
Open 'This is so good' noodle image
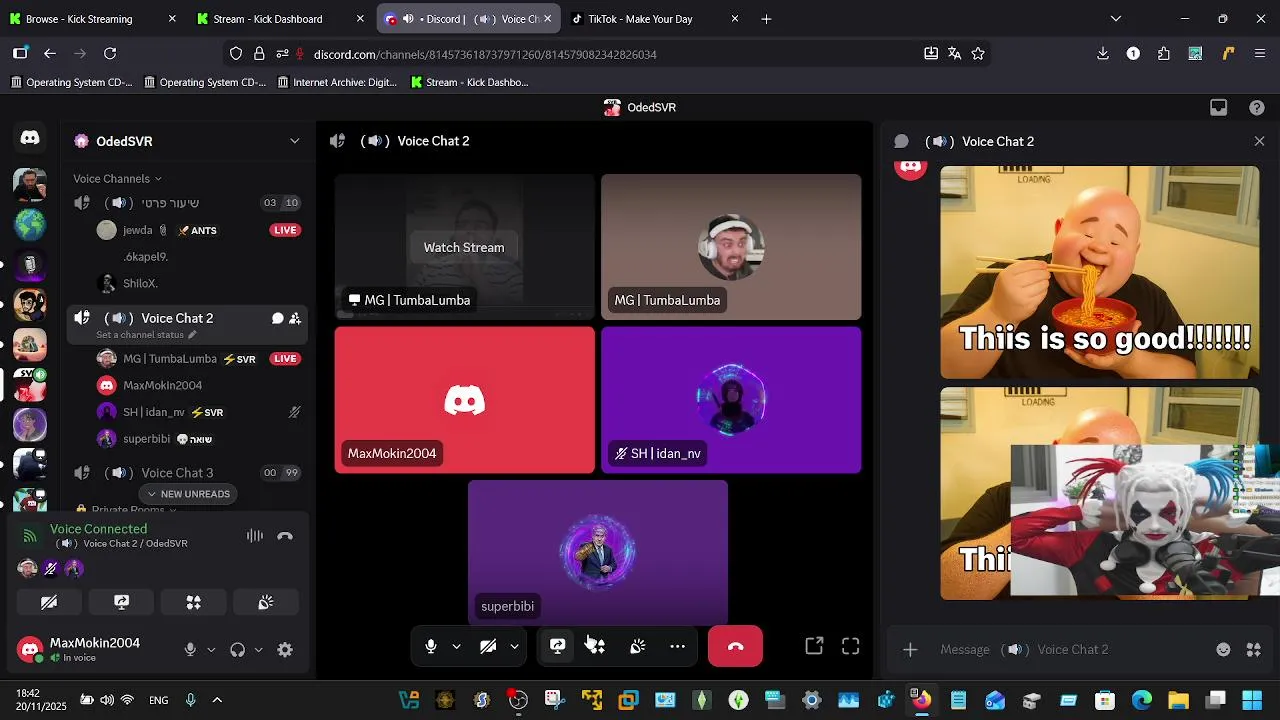pyautogui.click(x=1099, y=273)
